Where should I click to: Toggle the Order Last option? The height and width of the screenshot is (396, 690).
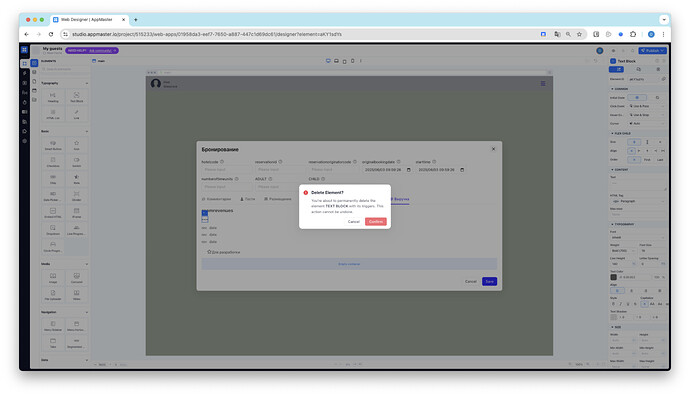(x=660, y=160)
